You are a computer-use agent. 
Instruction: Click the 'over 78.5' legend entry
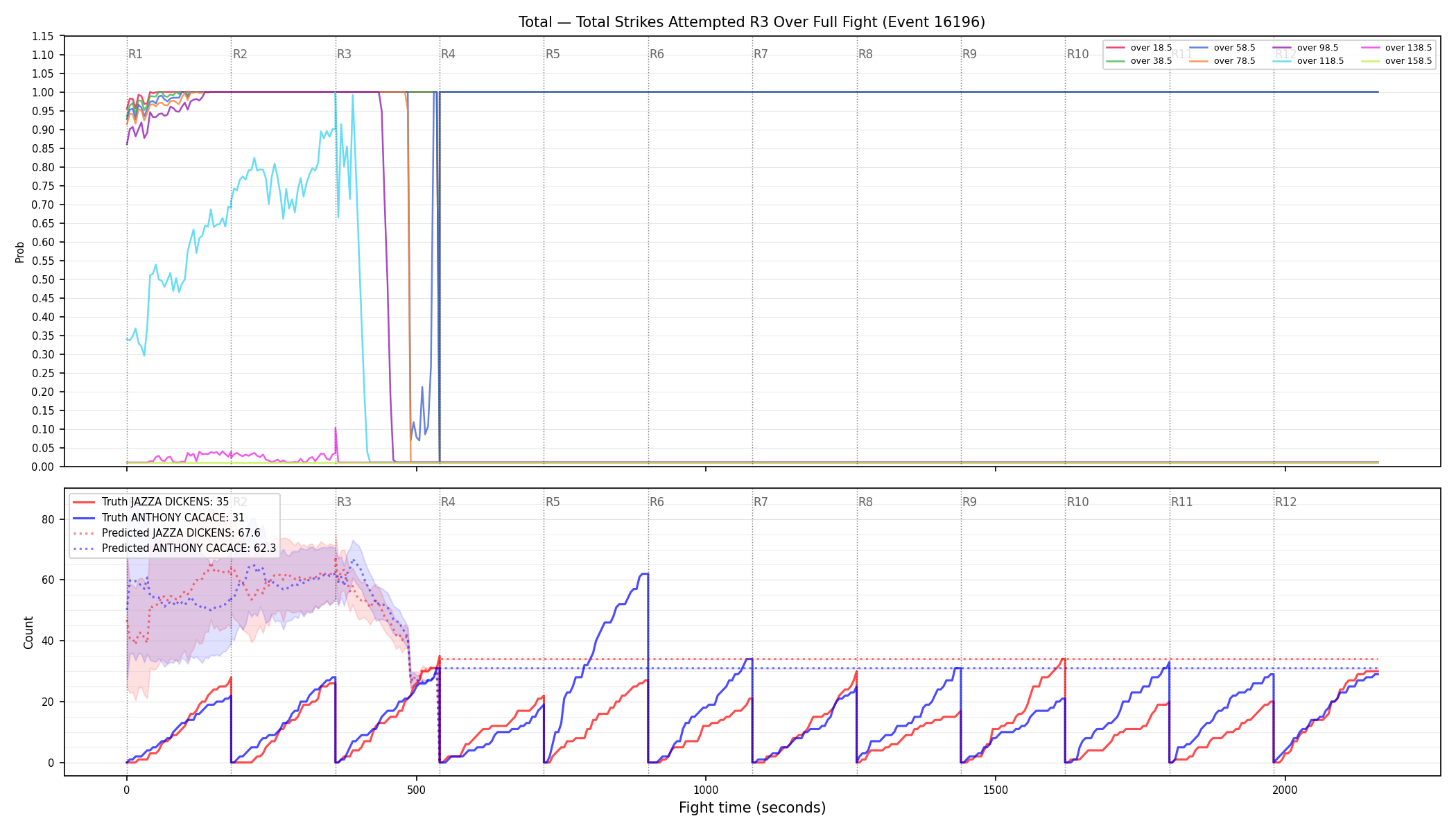pos(1222,61)
